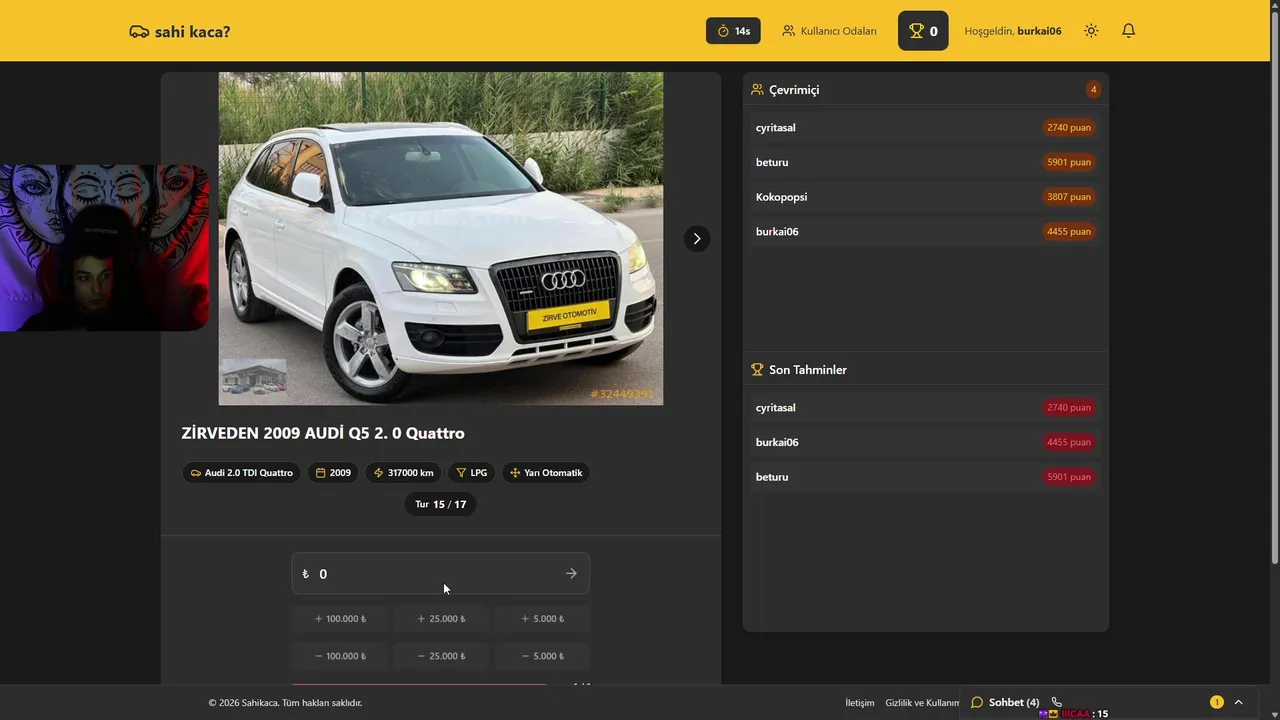Image resolution: width=1280 pixels, height=720 pixels.
Task: Show next car photo with right arrow
Action: (697, 239)
